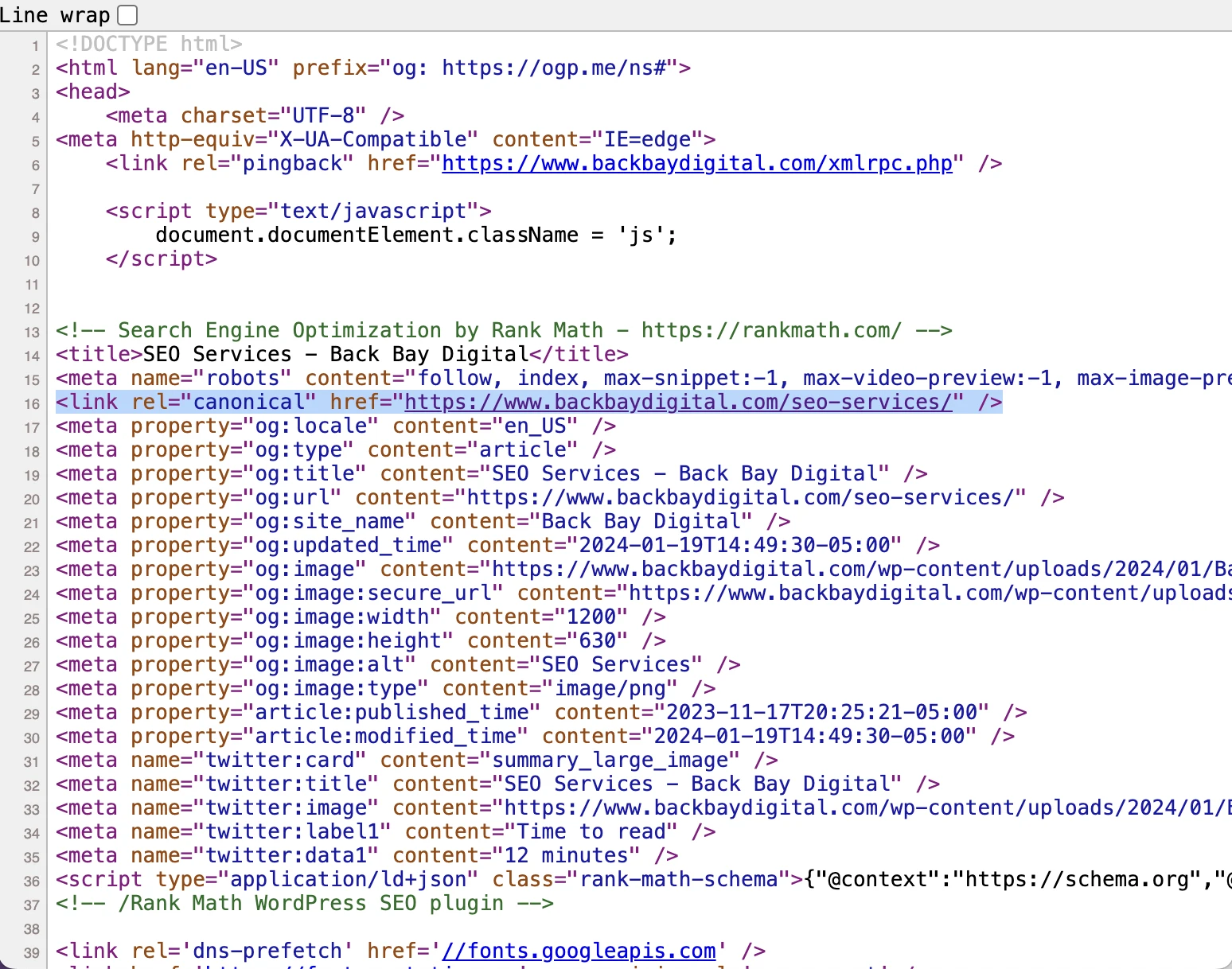The height and width of the screenshot is (969, 1232).
Task: Click the html lang="en-US" opening tag
Action: tap(372, 68)
